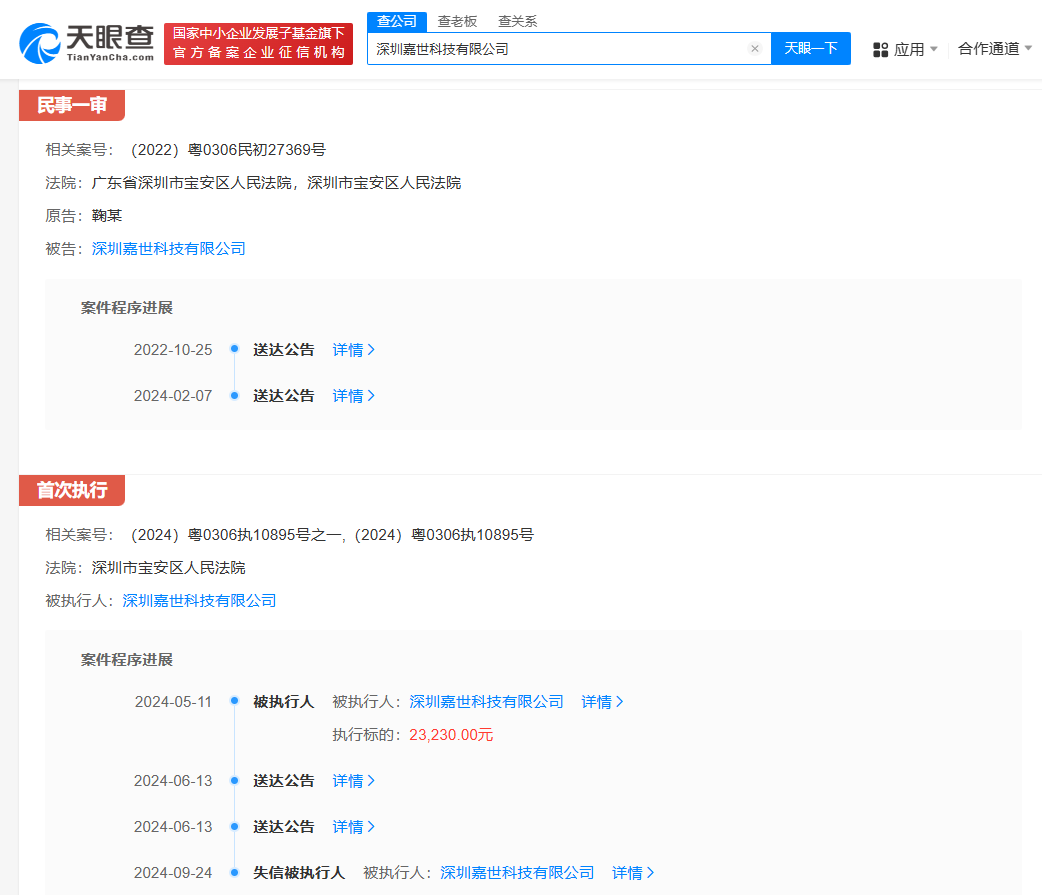The image size is (1042, 895).
Task: Open 详情 for first 2024-06-13 送达公告
Action: tap(354, 781)
